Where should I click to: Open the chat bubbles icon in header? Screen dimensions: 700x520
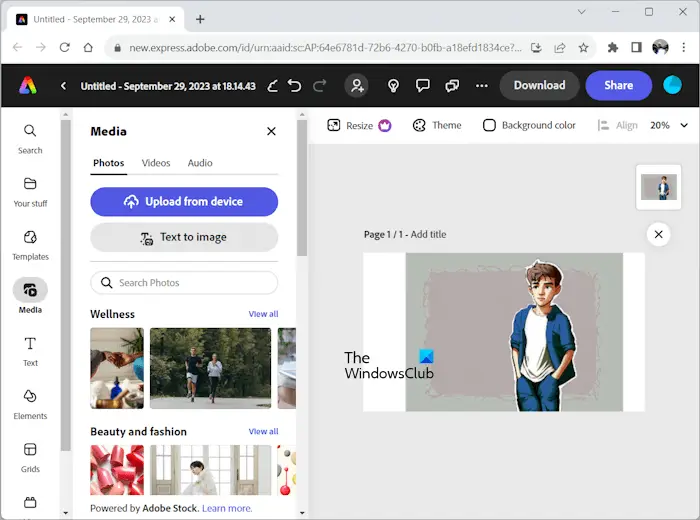452,85
